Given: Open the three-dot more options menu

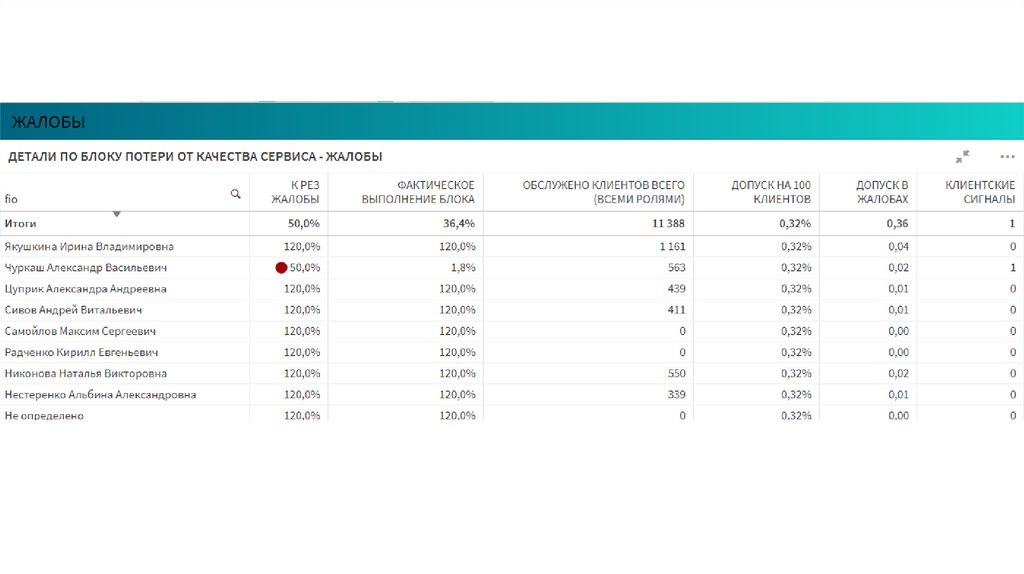Looking at the screenshot, I should (x=1007, y=157).
